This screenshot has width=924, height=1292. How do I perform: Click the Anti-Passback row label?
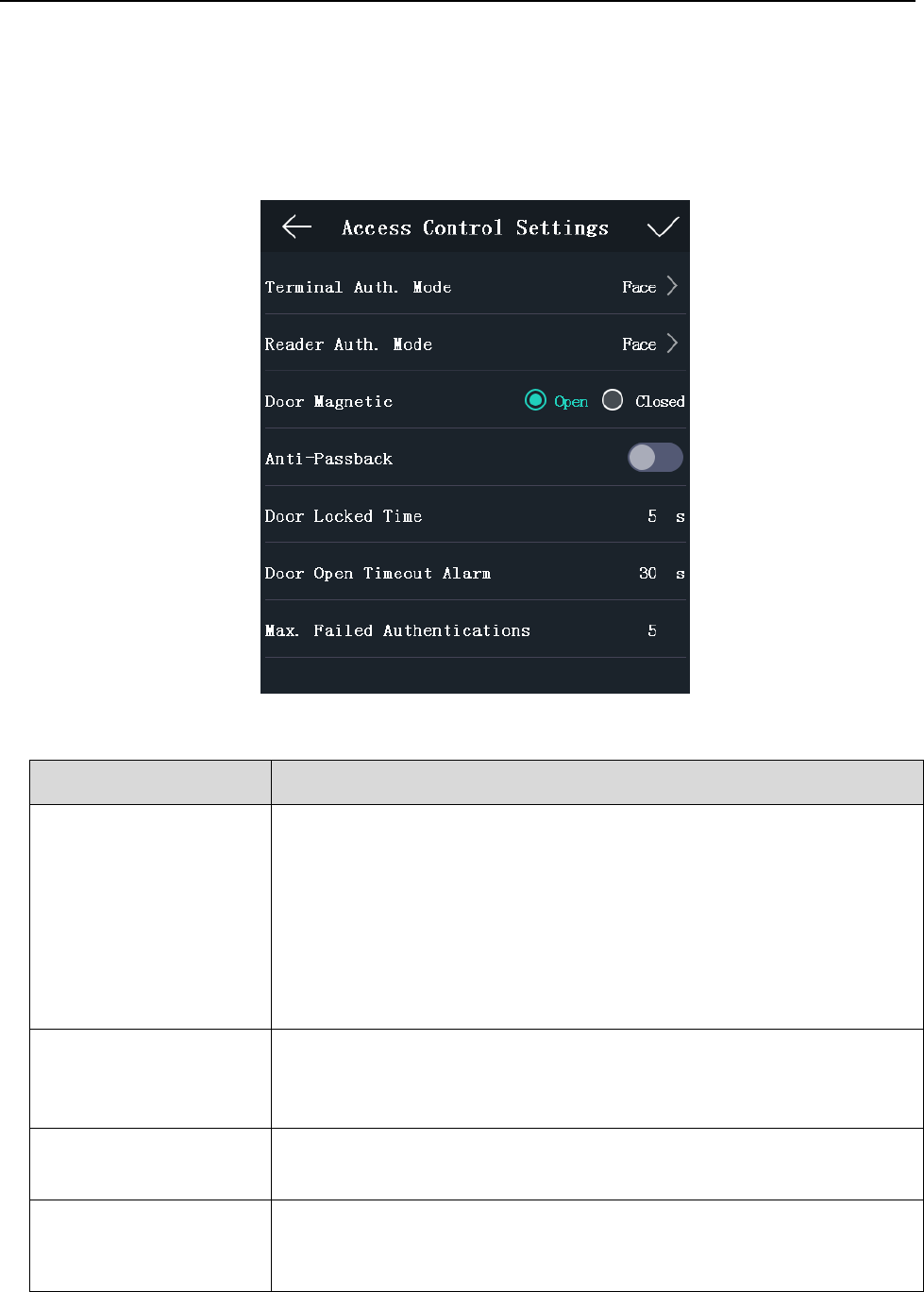tap(328, 459)
